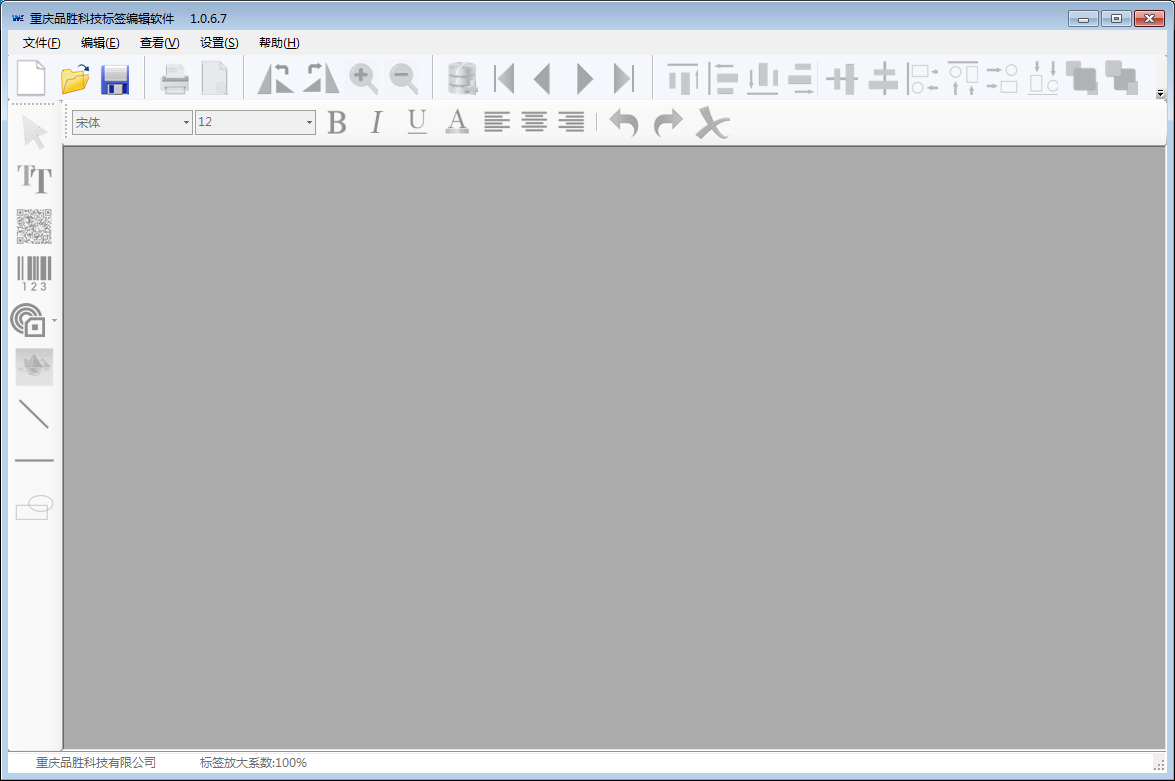Jump to the first record
1175x781 pixels.
tap(504, 79)
